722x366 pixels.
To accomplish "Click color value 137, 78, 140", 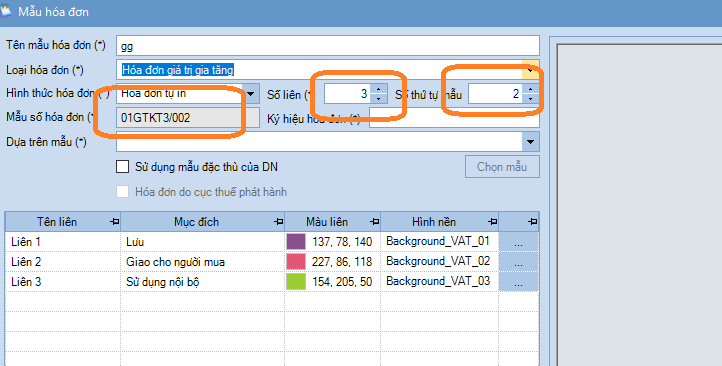I will [x=342, y=242].
